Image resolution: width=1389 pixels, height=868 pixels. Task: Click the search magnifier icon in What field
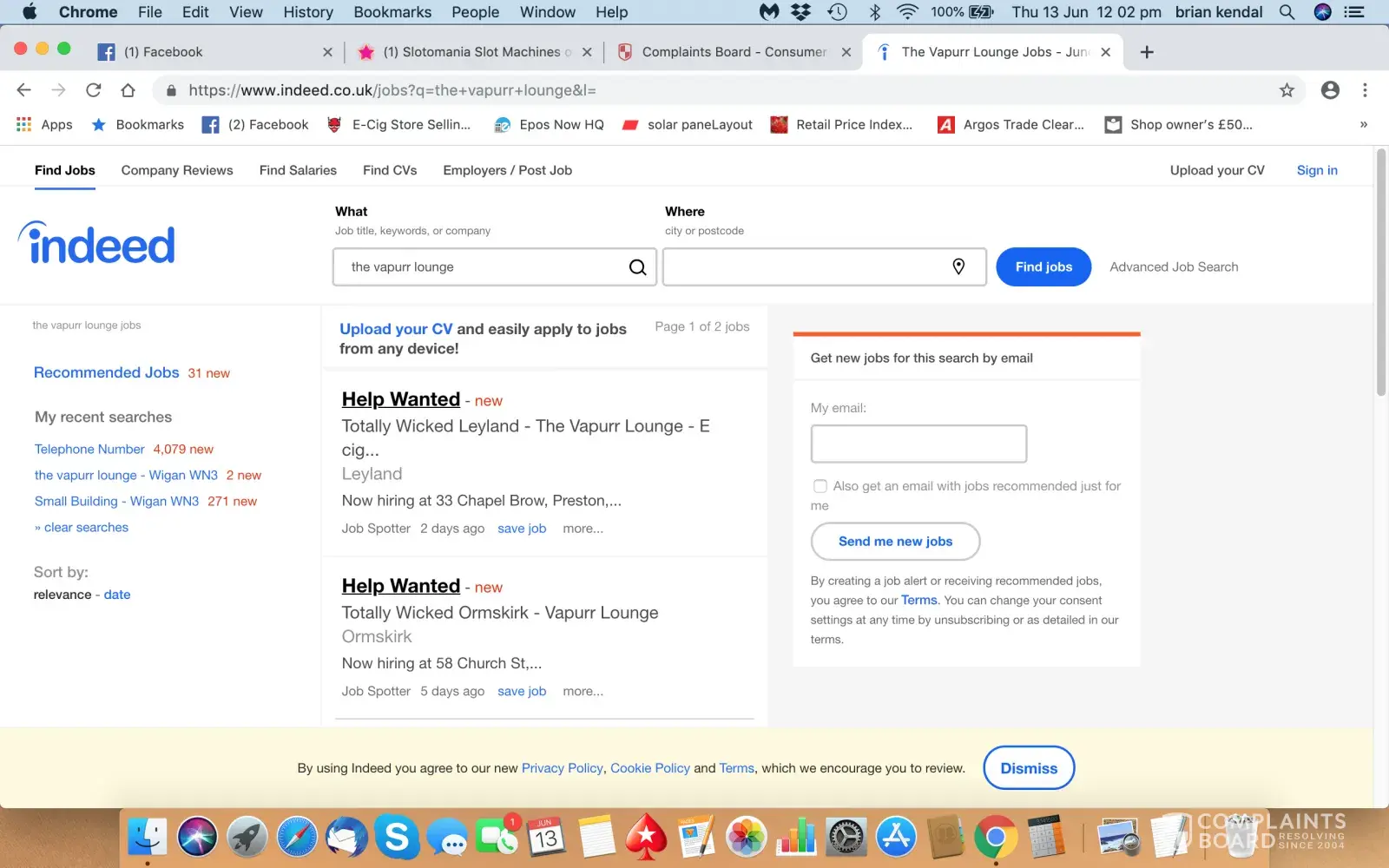[637, 267]
